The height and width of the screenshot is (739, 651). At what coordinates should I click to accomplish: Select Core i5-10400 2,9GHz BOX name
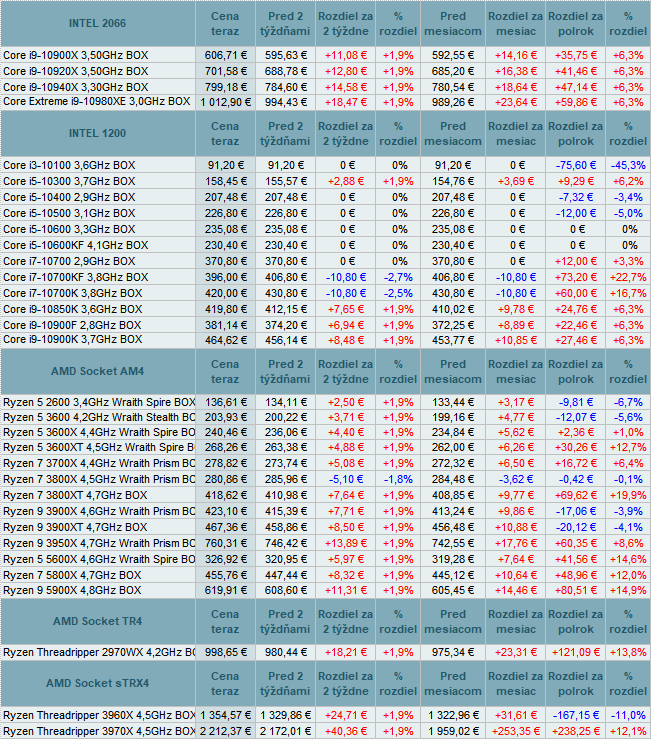pos(69,197)
